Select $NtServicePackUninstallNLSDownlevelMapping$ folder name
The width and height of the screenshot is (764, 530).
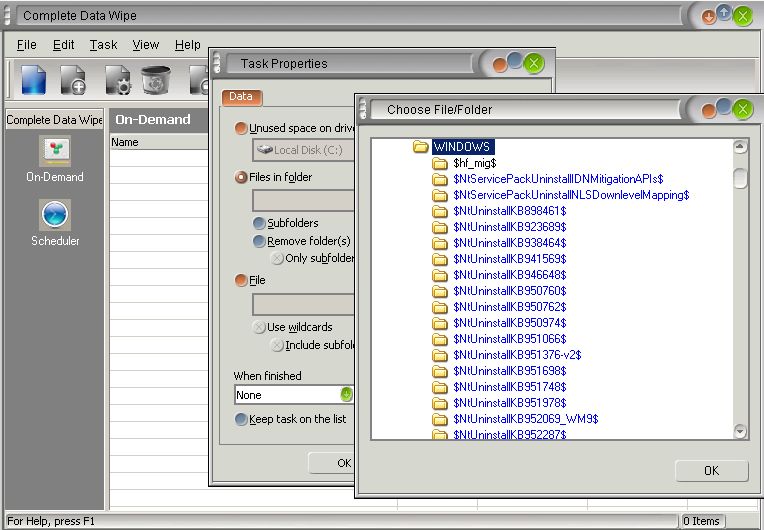tap(571, 195)
